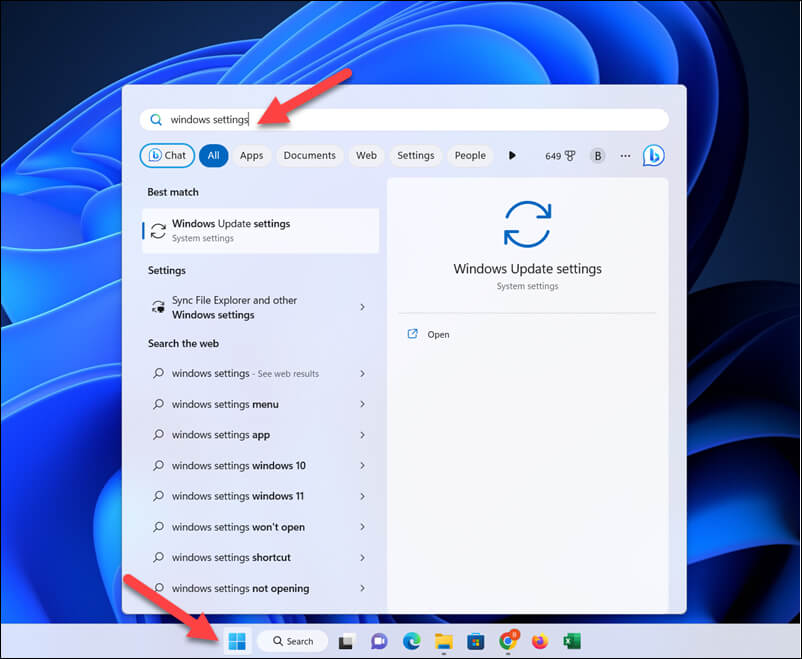Expand chevron for 'See web results' row
The width and height of the screenshot is (802, 659).
[x=362, y=374]
